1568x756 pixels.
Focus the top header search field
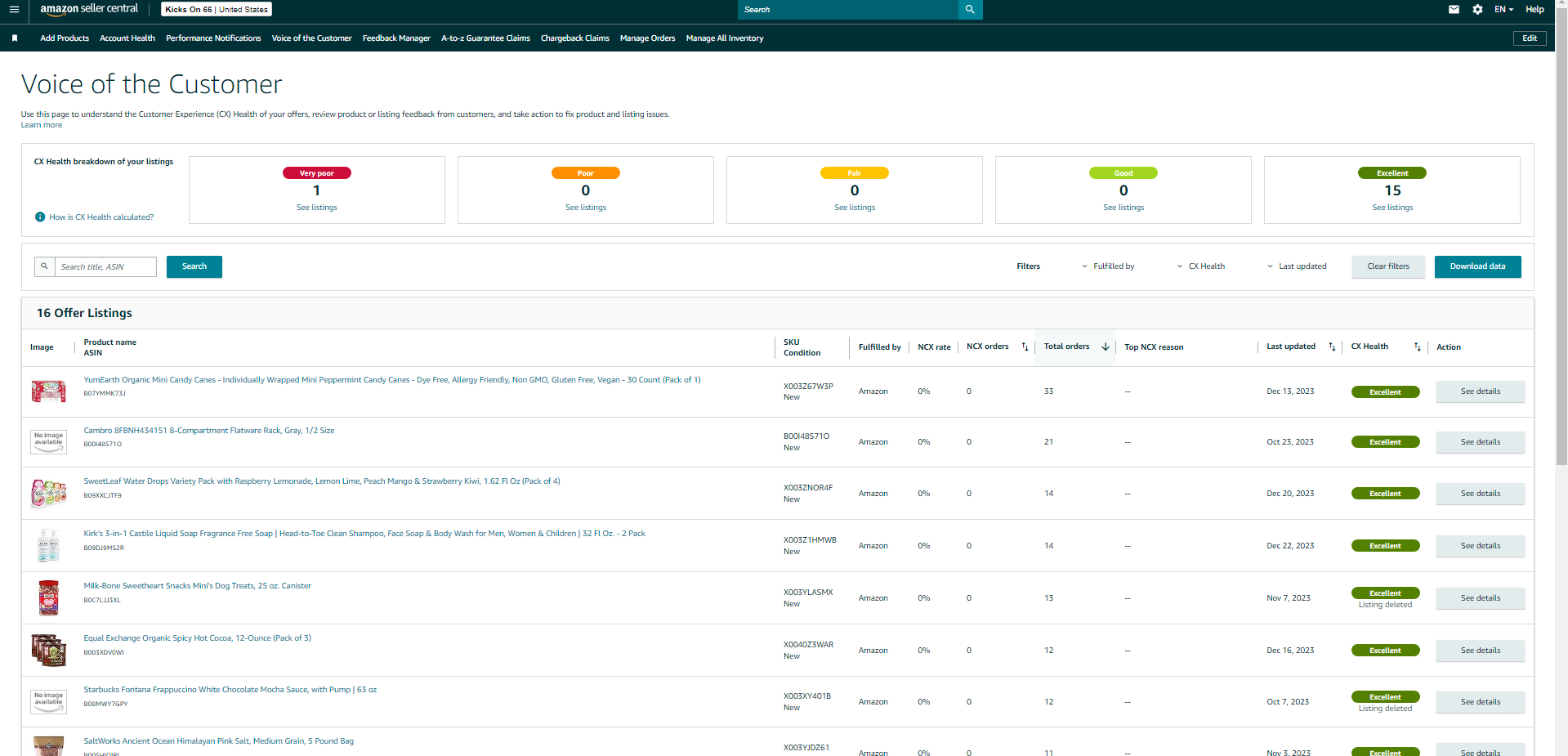[848, 10]
